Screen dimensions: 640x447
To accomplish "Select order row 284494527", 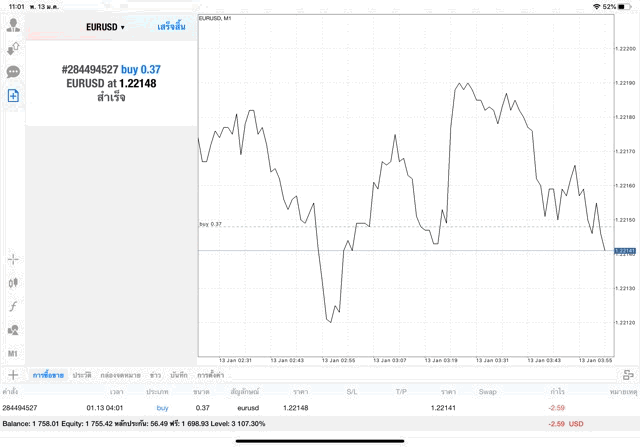I will coord(320,408).
